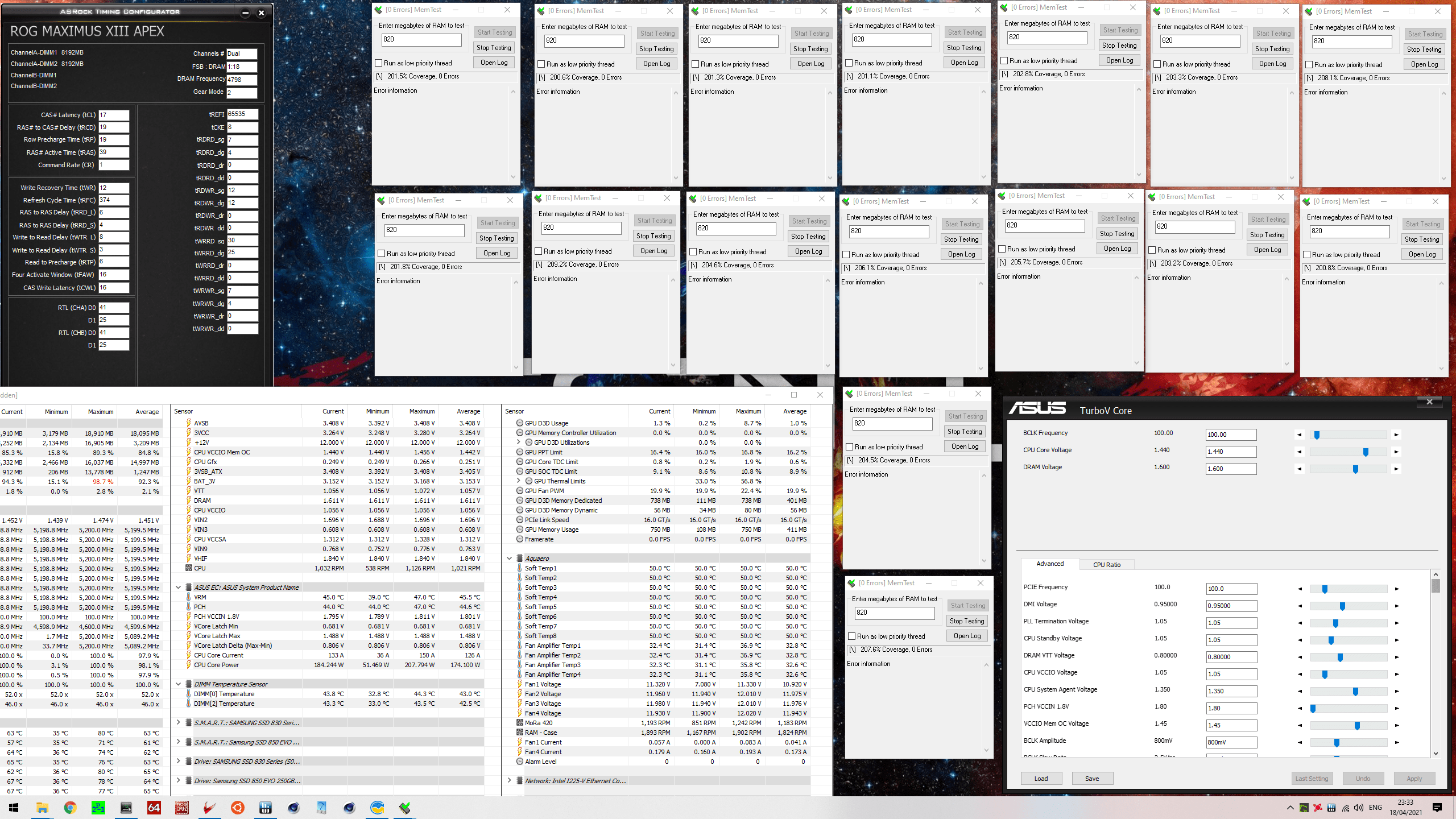
Task: Click the ASUS logo in TurboV Core
Action: click(x=1037, y=409)
